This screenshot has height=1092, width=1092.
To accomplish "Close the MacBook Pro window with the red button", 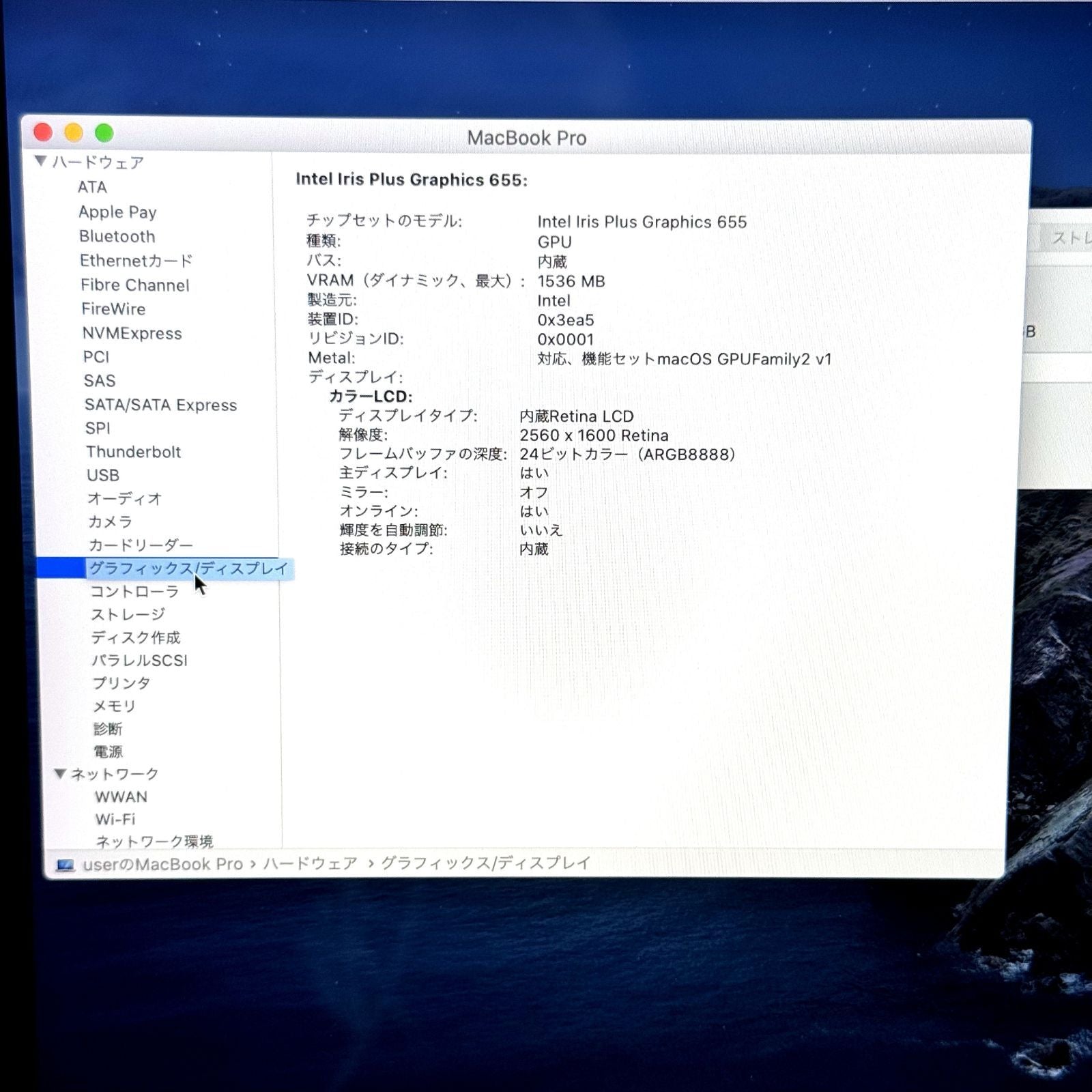I will (43, 132).
